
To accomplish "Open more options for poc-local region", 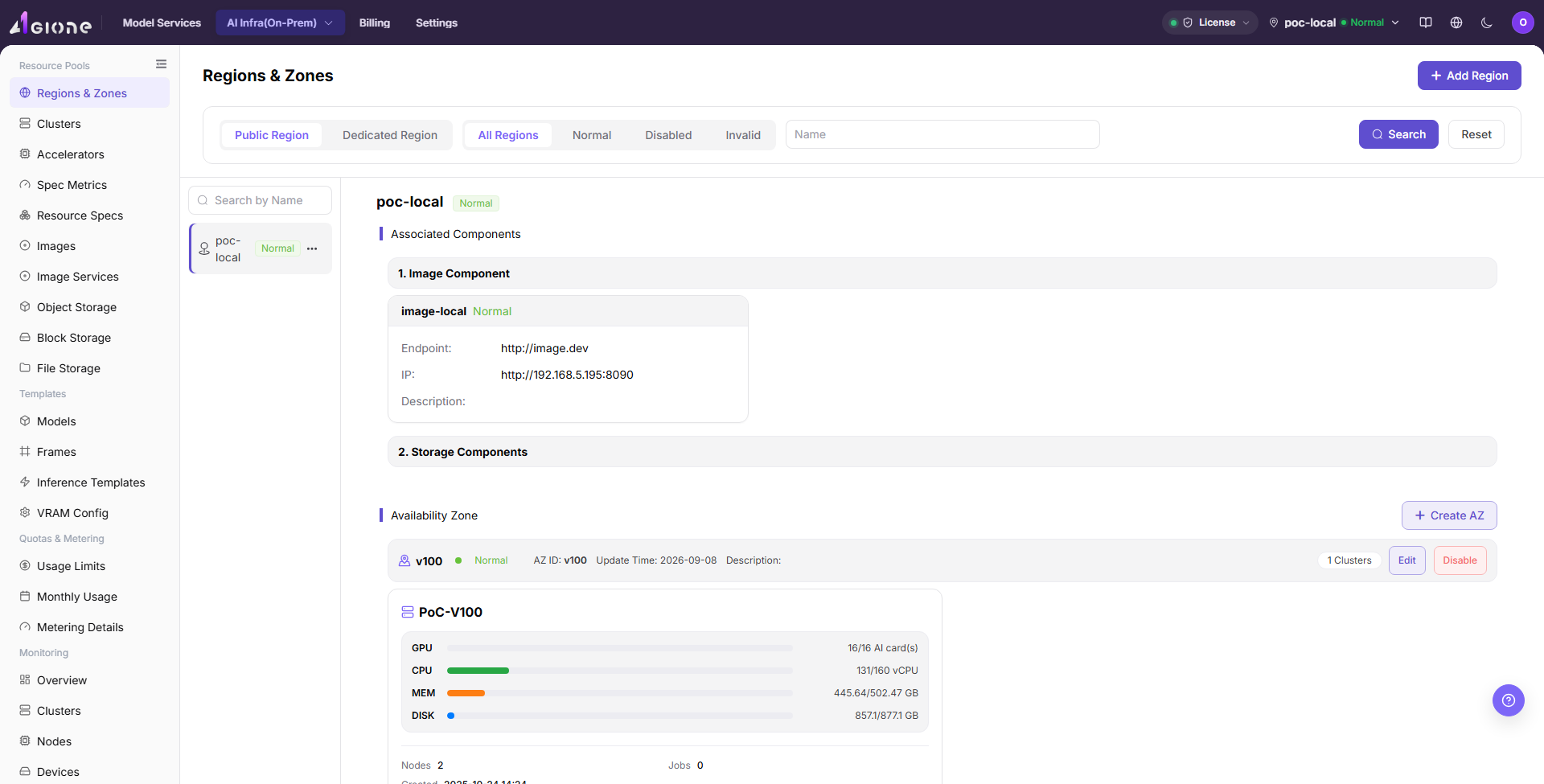I will click(312, 248).
